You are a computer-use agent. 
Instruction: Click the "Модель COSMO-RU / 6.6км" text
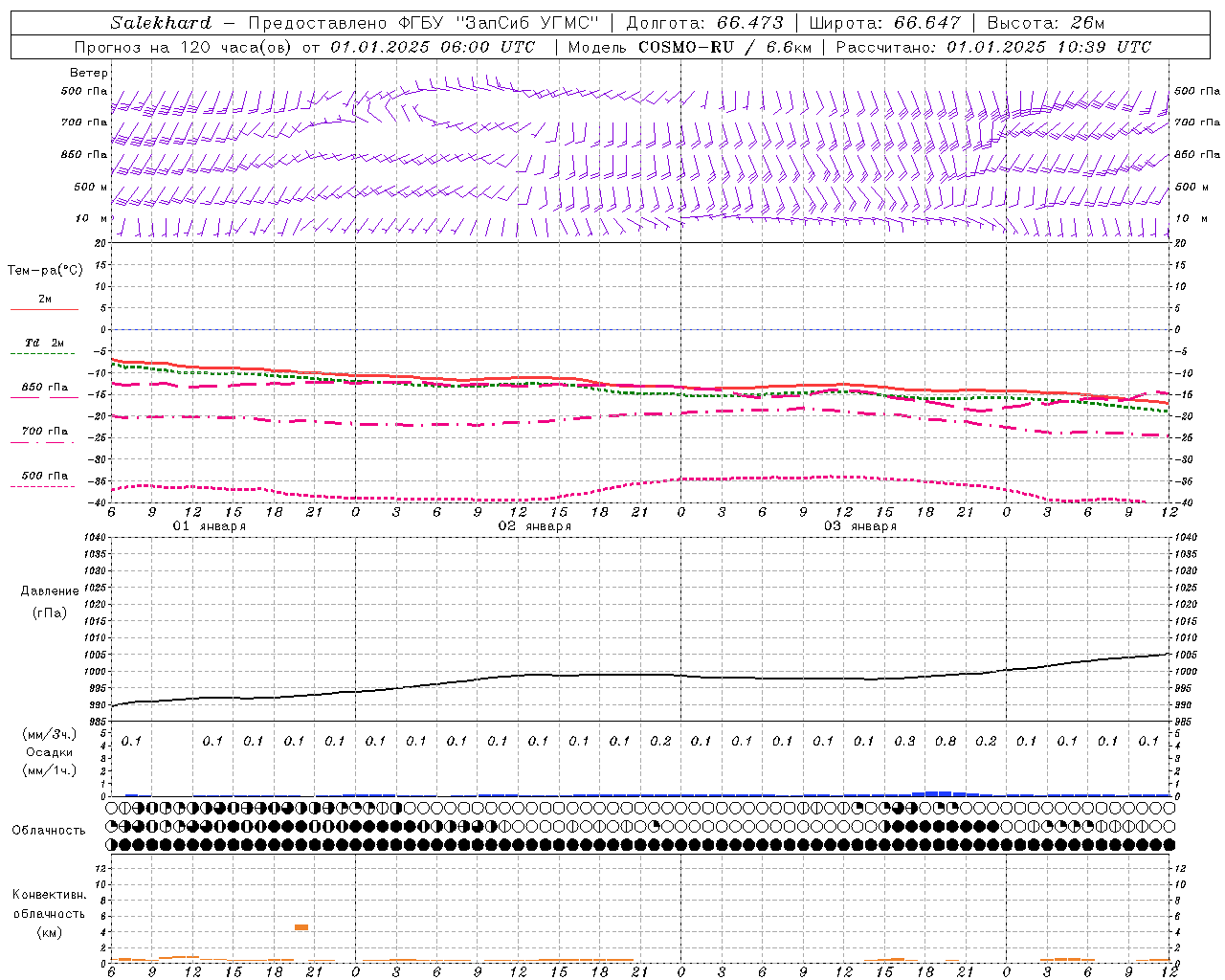pos(689,47)
